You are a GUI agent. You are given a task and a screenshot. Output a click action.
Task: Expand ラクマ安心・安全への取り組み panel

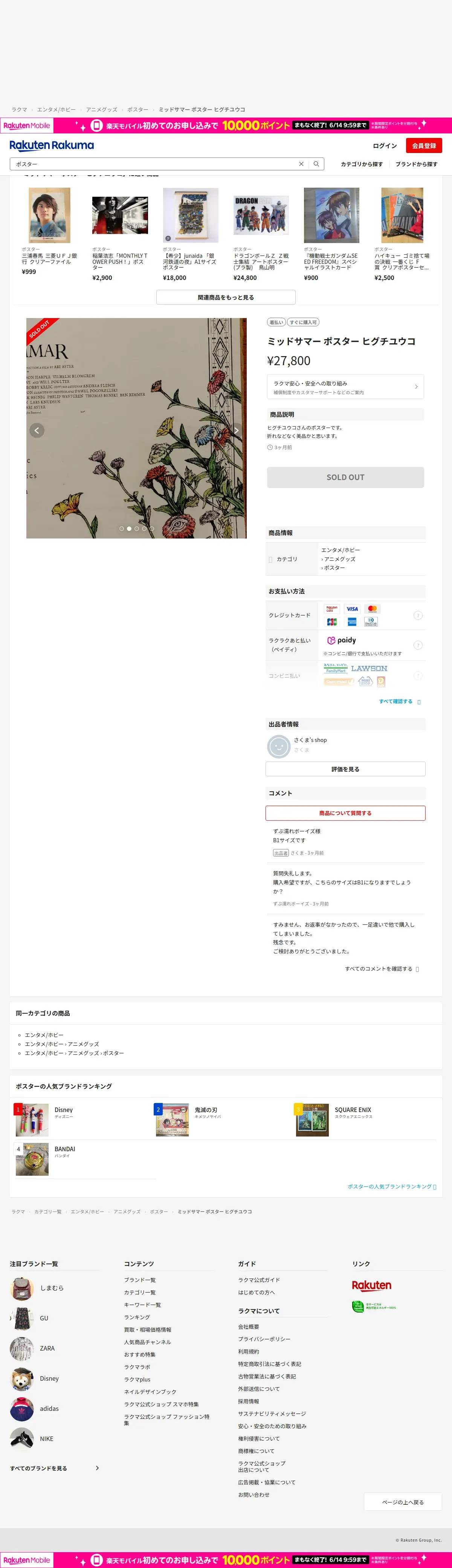pyautogui.click(x=345, y=387)
